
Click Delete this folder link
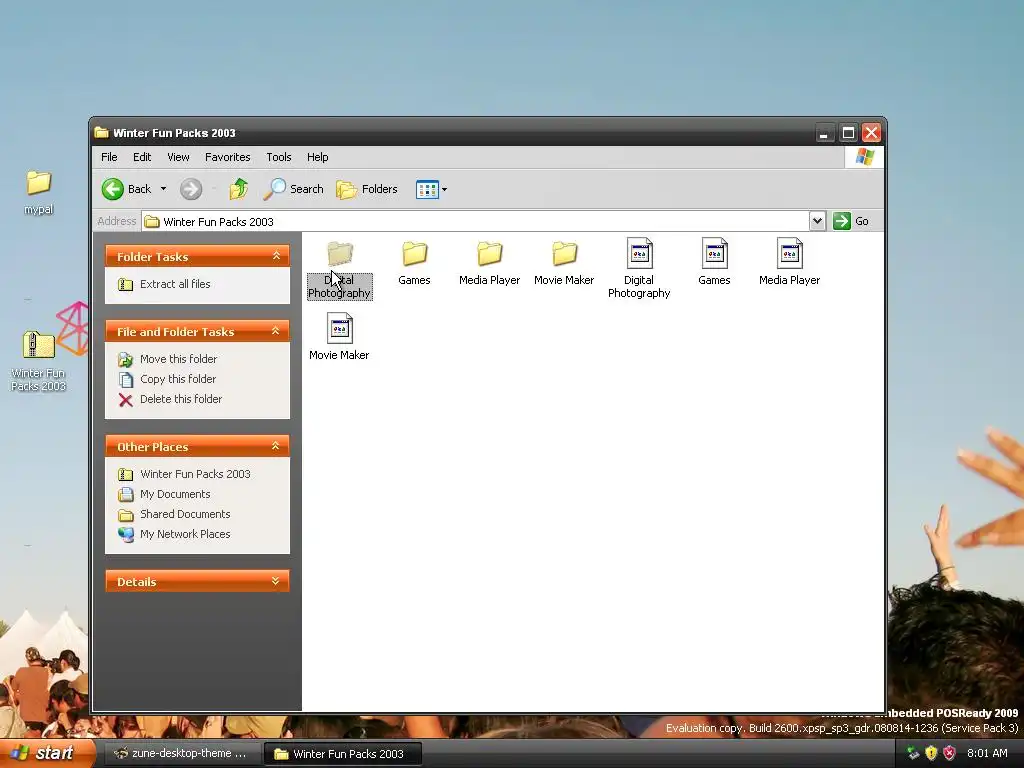pyautogui.click(x=181, y=399)
